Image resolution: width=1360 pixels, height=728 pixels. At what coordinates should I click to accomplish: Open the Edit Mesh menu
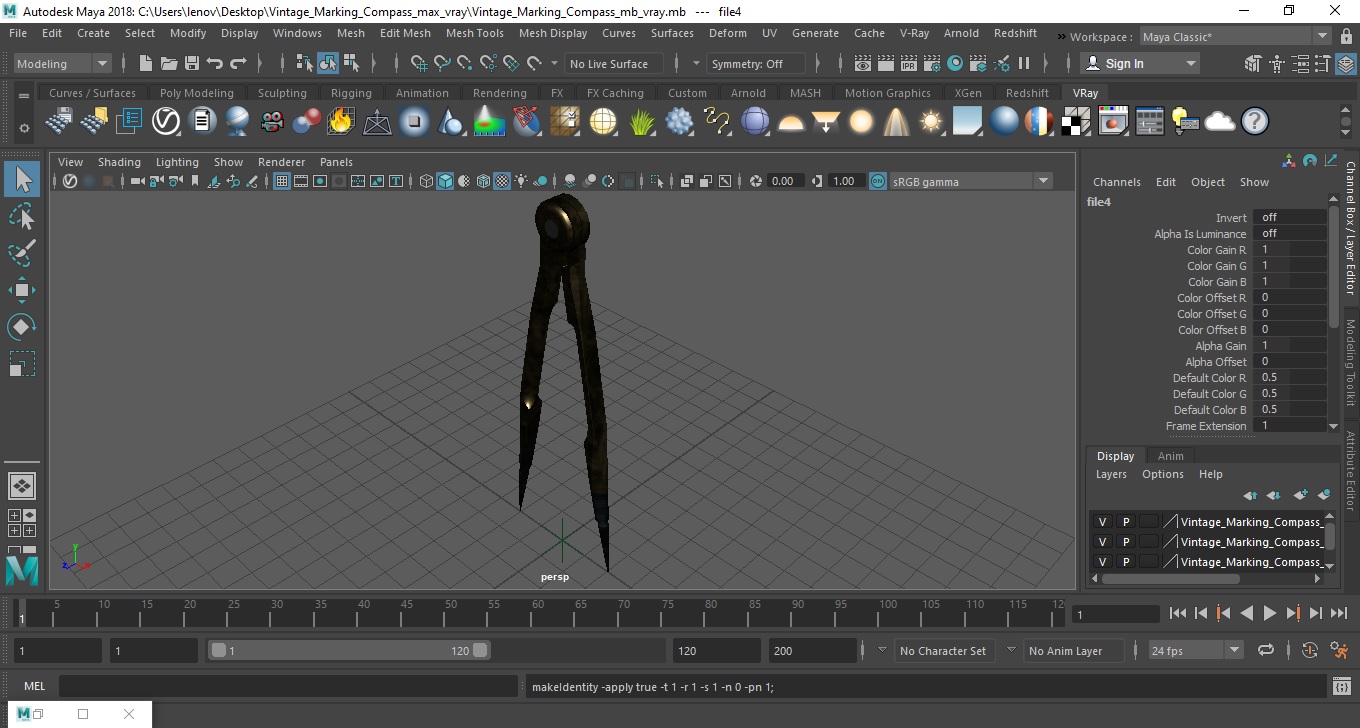coord(405,33)
